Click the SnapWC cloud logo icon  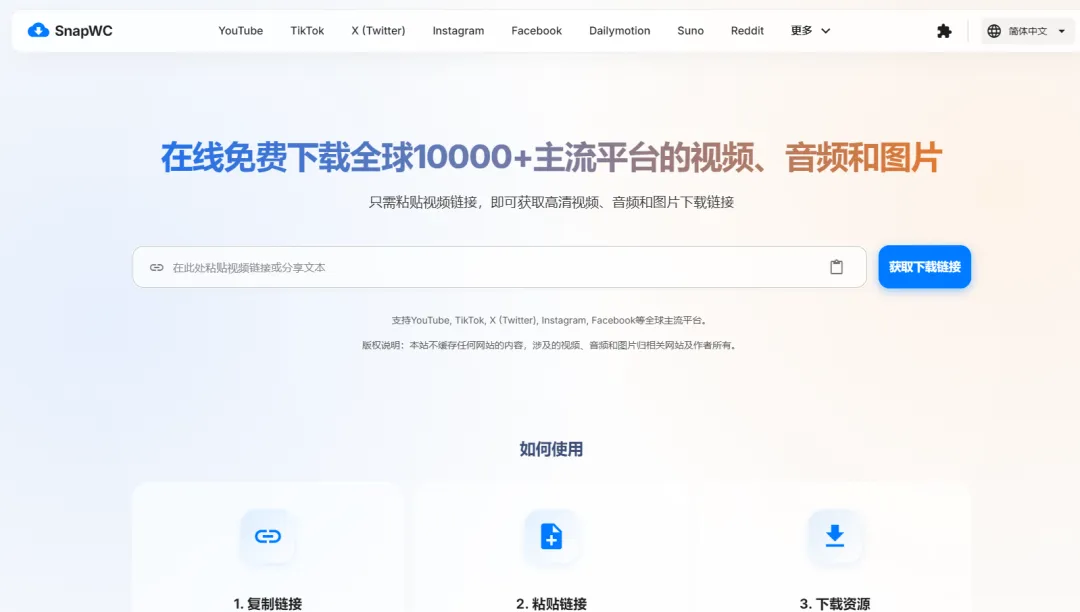coord(38,30)
